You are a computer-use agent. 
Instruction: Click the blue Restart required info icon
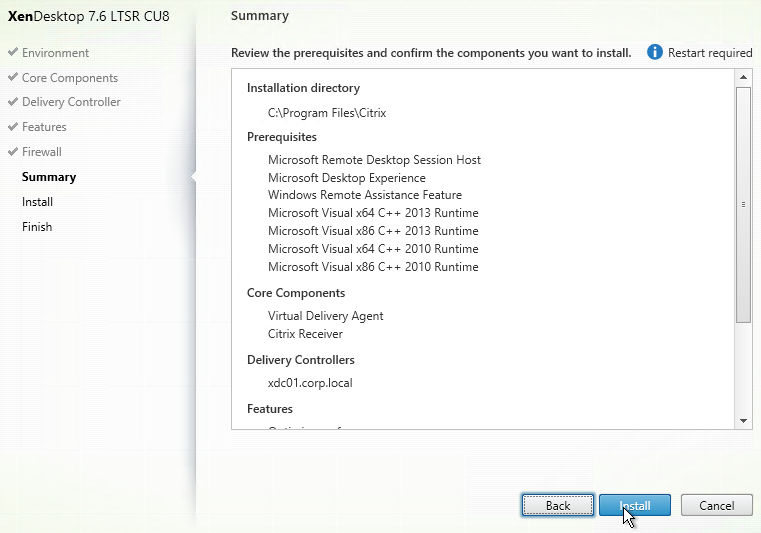[x=654, y=52]
